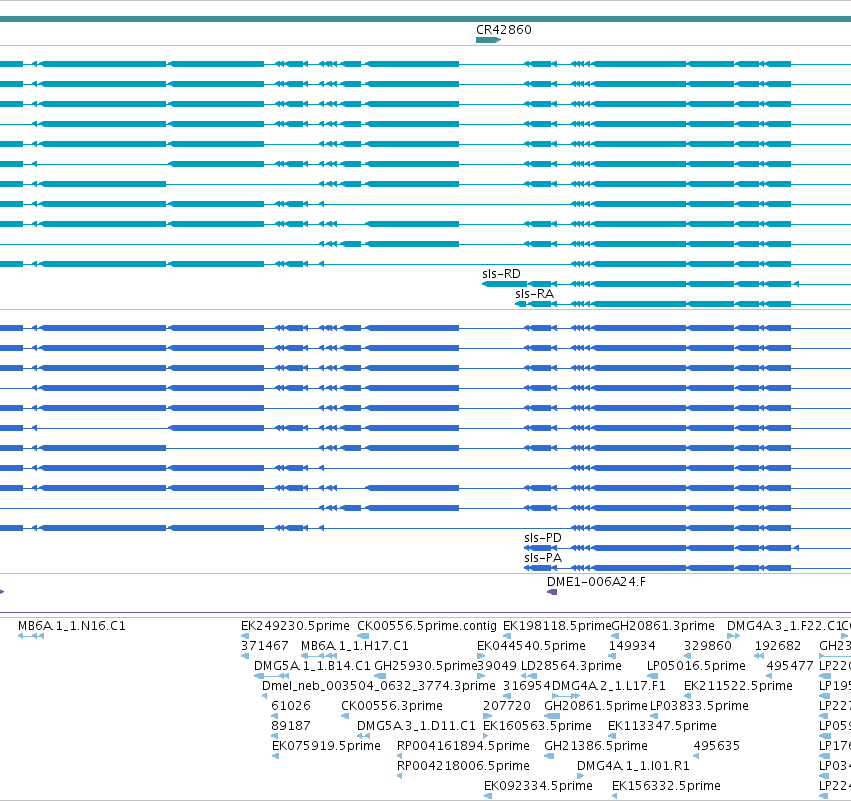Click the 61026 feature label
This screenshot has height=801, width=851.
coord(291,706)
